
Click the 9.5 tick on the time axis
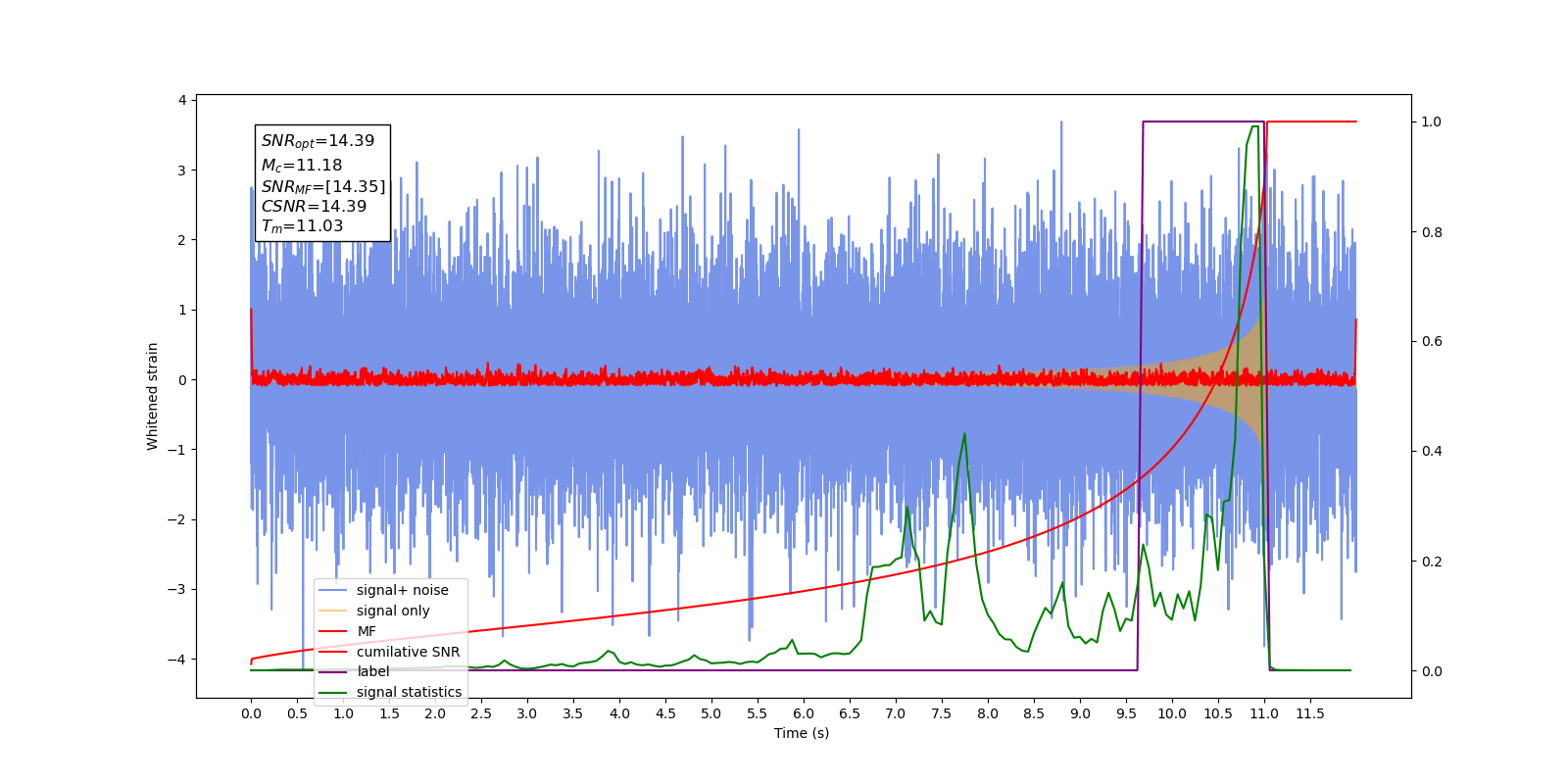[x=1126, y=713]
